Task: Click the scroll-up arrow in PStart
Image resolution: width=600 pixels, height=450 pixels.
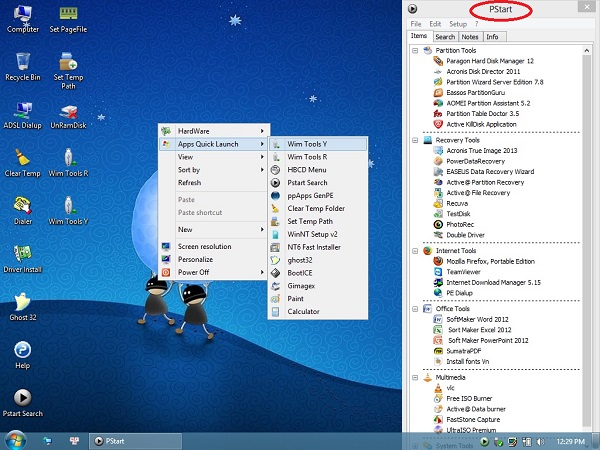Action: pos(587,51)
